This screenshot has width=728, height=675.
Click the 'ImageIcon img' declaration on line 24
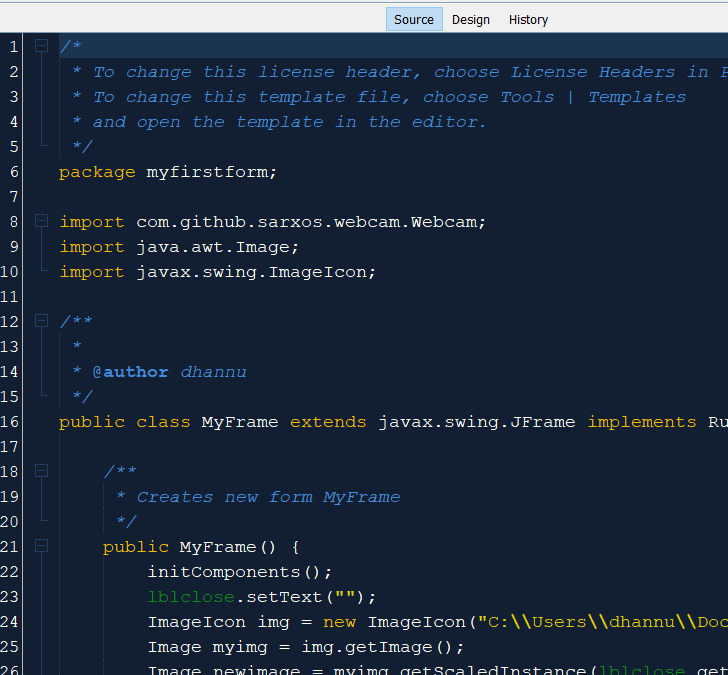coord(218,622)
